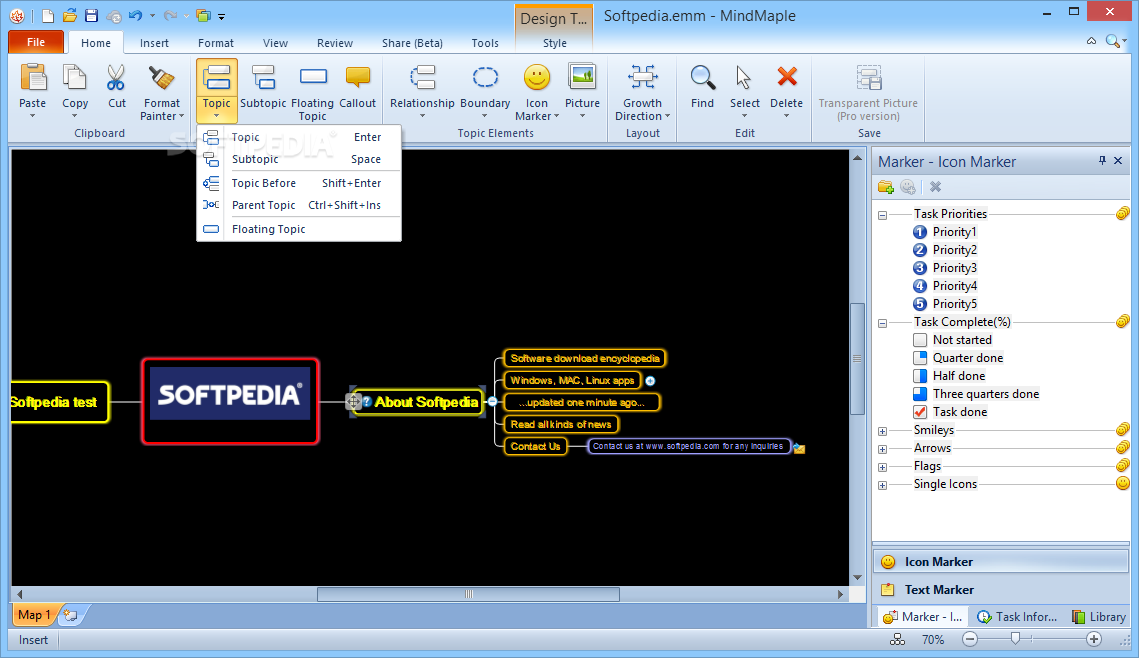
Task: Click the note icon next to Contact us callout
Action: (799, 448)
